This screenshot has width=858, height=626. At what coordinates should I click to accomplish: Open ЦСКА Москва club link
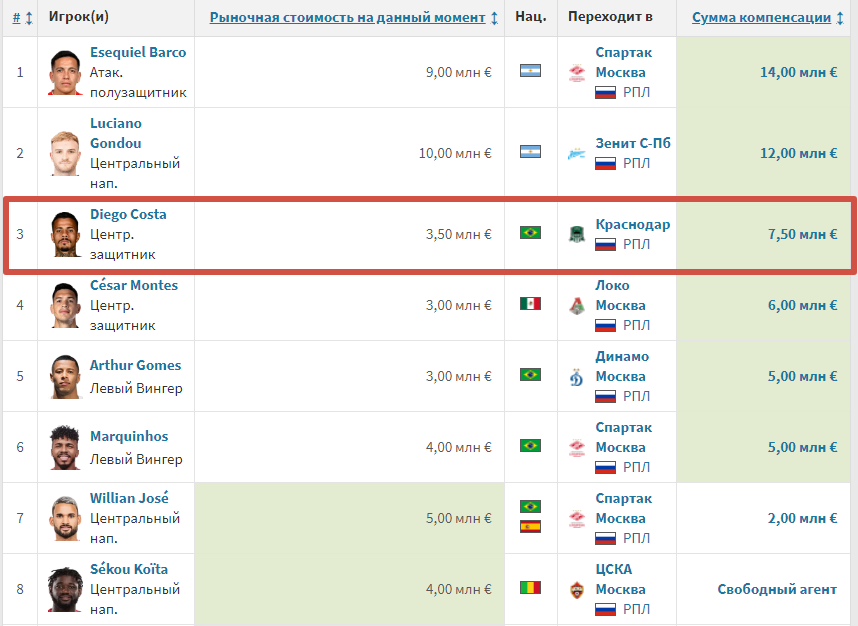[620, 579]
